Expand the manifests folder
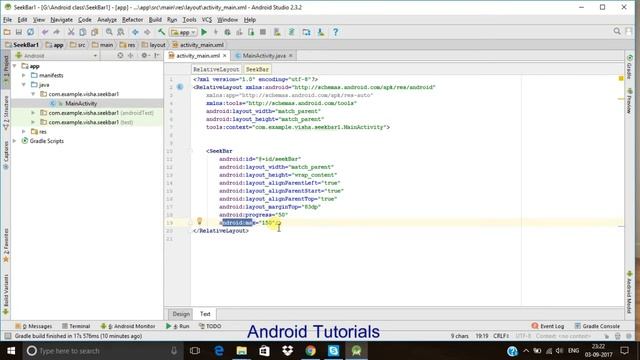The image size is (640, 360). [24, 75]
